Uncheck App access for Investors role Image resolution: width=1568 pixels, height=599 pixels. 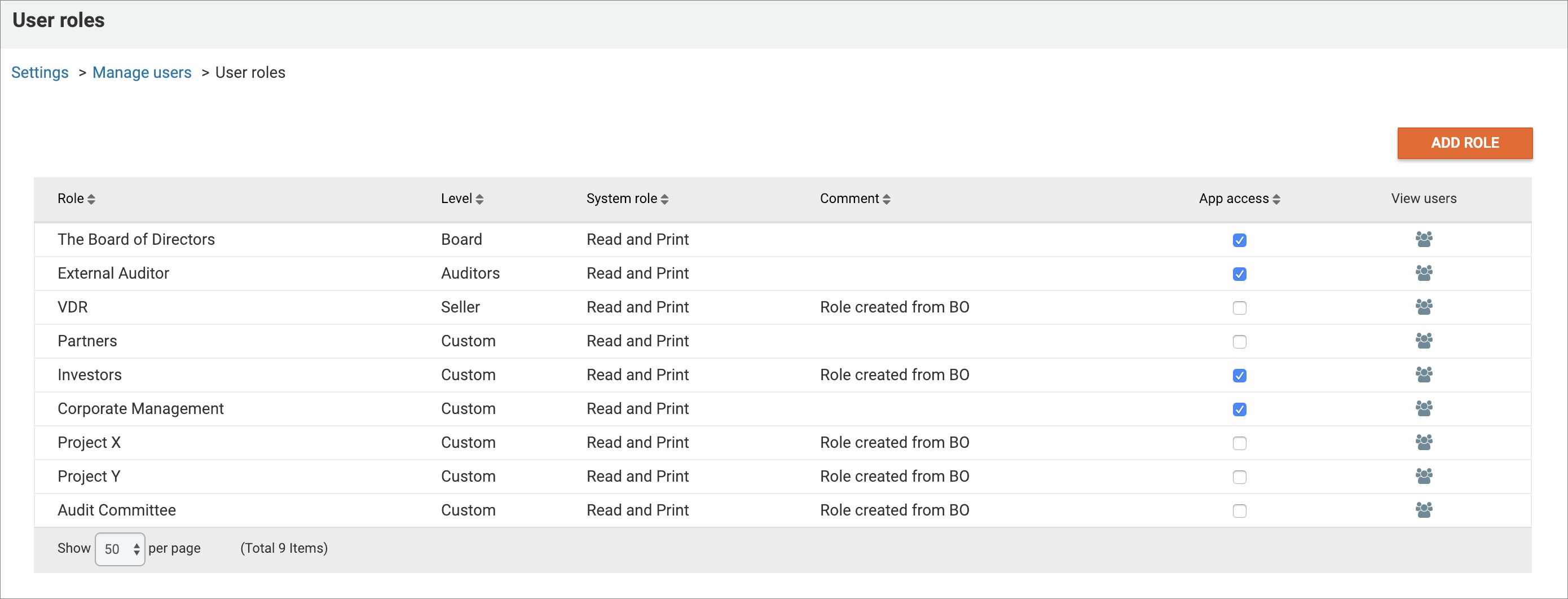[1240, 376]
